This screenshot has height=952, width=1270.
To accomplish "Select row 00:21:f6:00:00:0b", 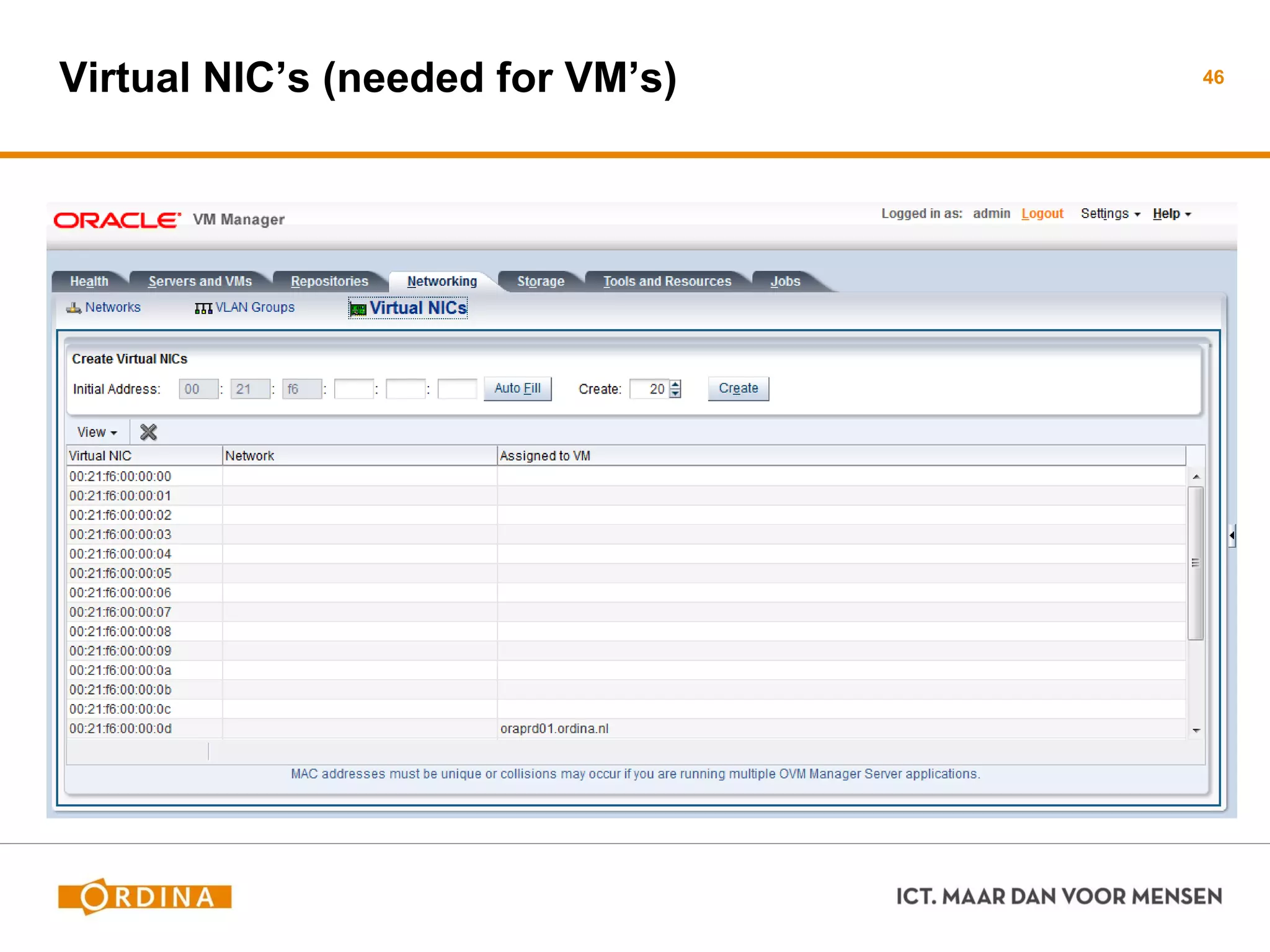I will (626, 690).
